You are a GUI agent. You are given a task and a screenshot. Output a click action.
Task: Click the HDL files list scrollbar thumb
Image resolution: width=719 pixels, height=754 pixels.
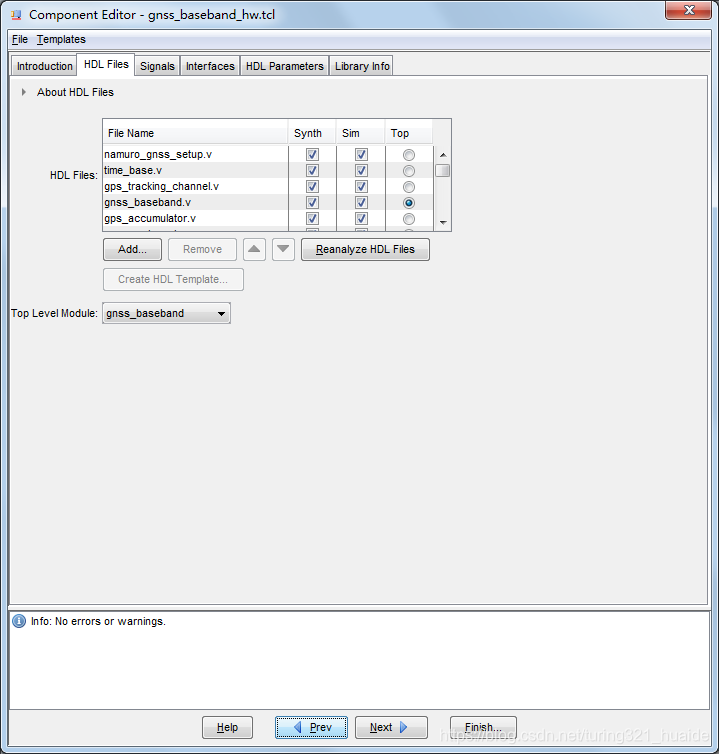[x=442, y=171]
